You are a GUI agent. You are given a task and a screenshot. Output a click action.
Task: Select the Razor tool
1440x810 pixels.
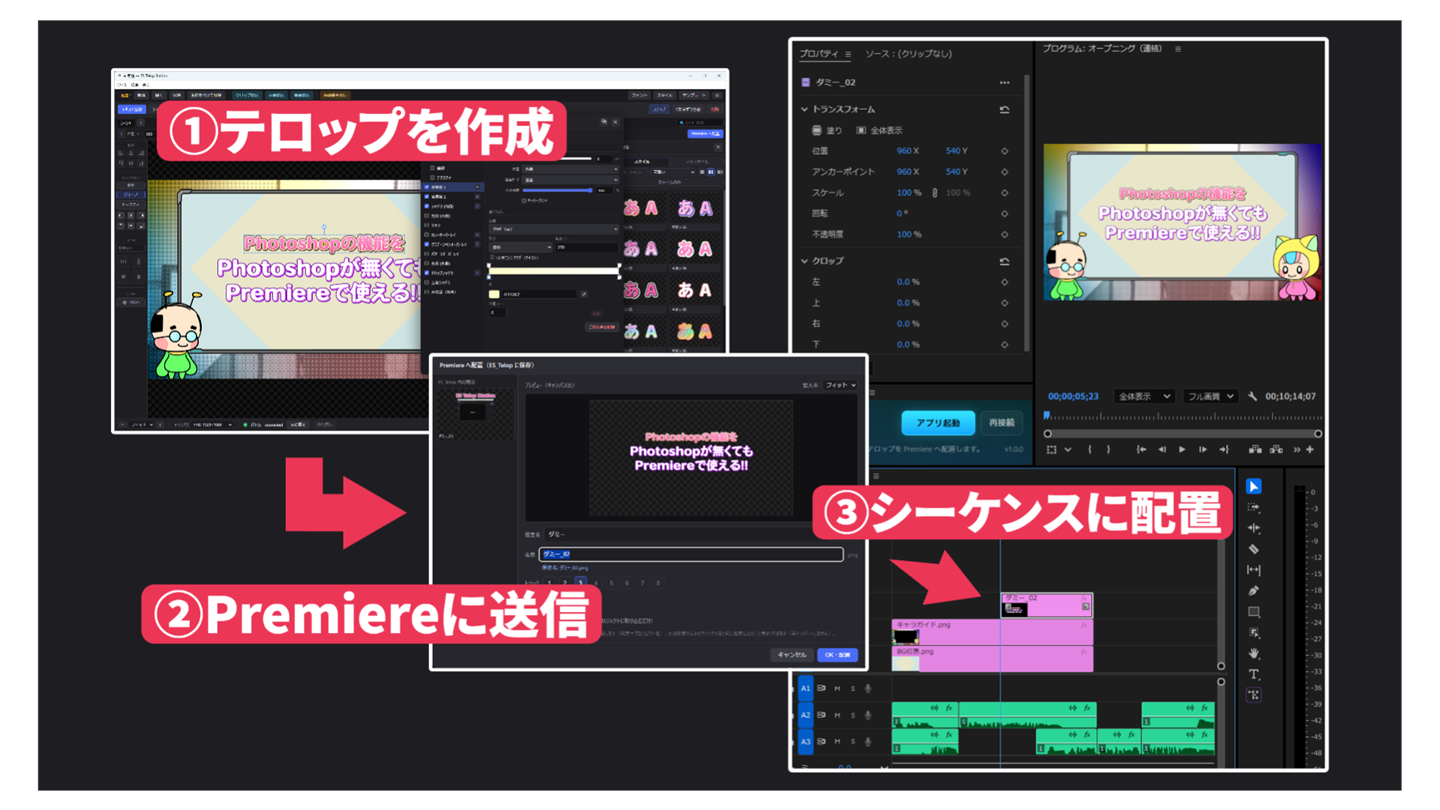(1254, 549)
